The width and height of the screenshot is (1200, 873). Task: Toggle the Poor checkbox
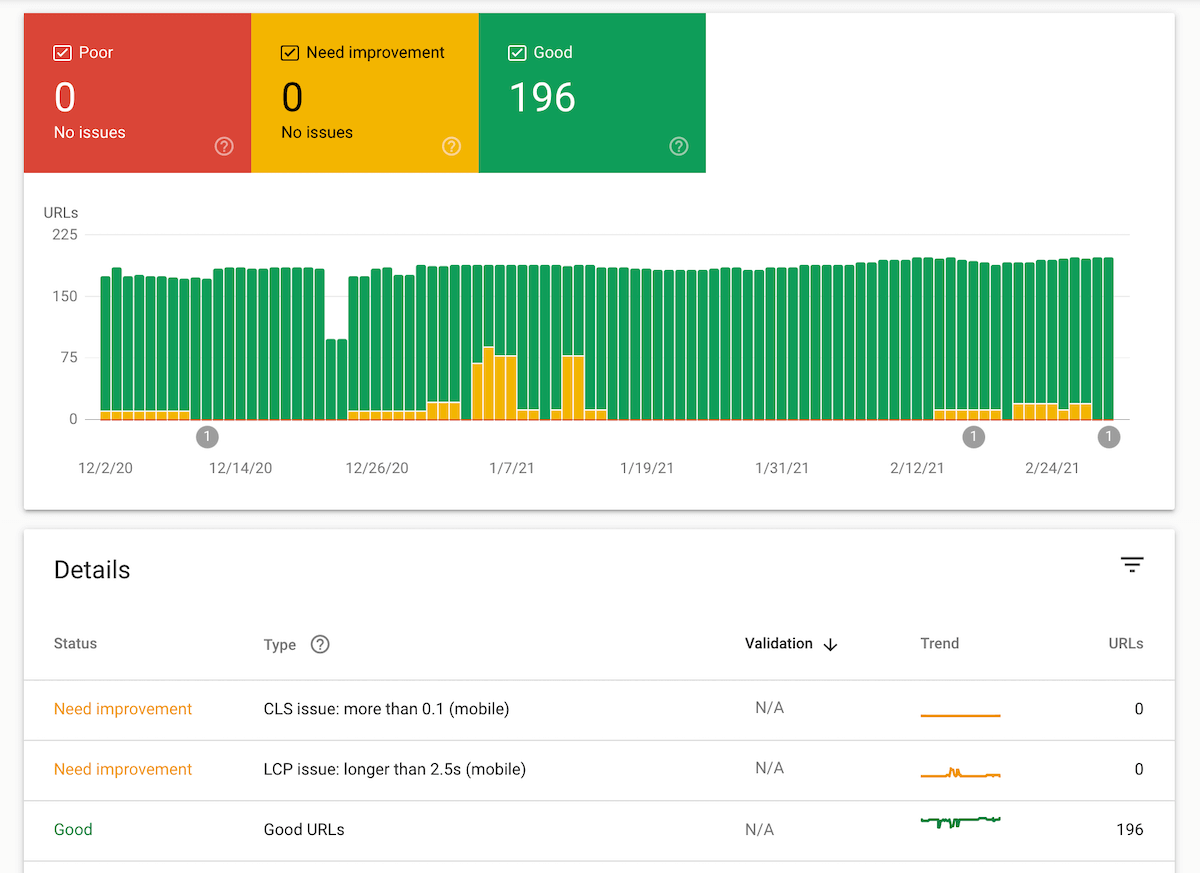click(64, 52)
